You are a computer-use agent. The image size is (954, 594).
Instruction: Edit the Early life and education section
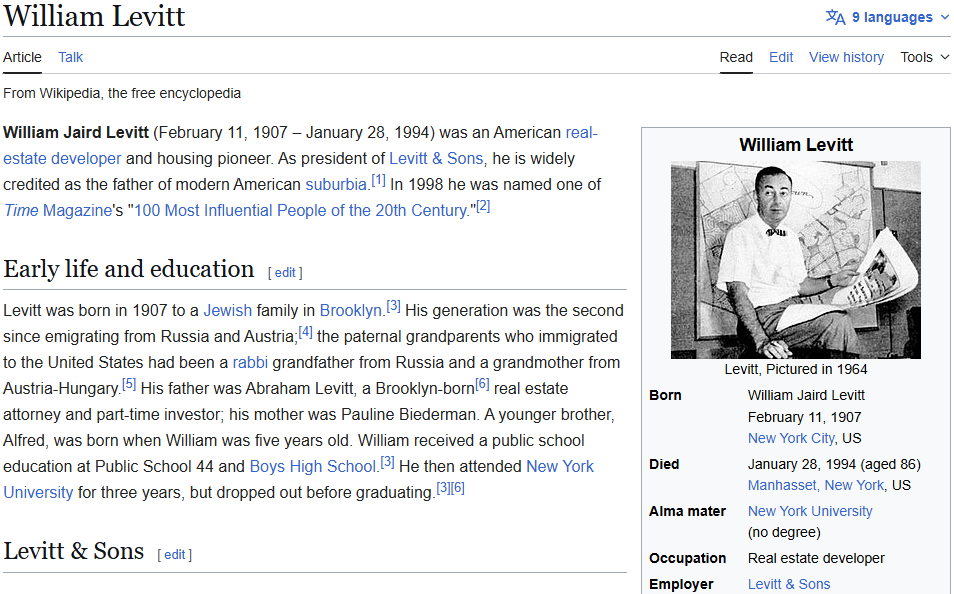(x=285, y=273)
